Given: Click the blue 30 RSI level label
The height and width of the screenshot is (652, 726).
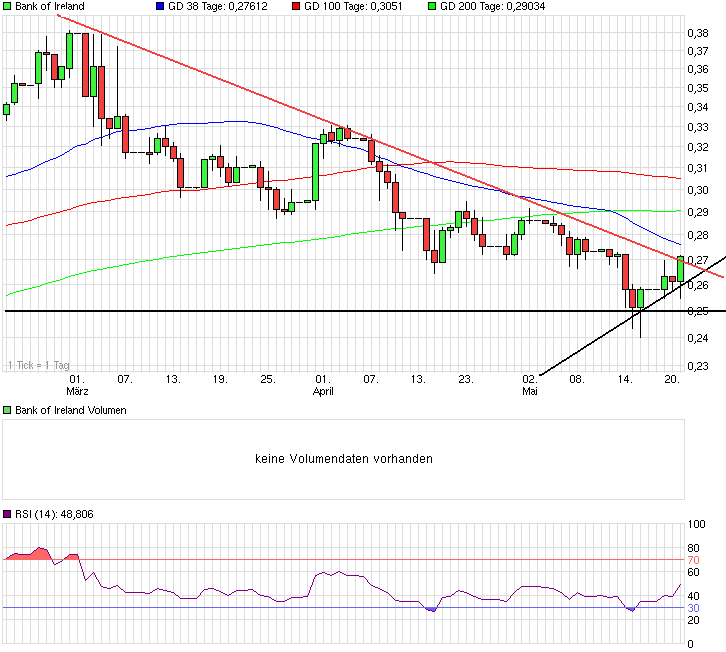Looking at the screenshot, I should coord(691,607).
